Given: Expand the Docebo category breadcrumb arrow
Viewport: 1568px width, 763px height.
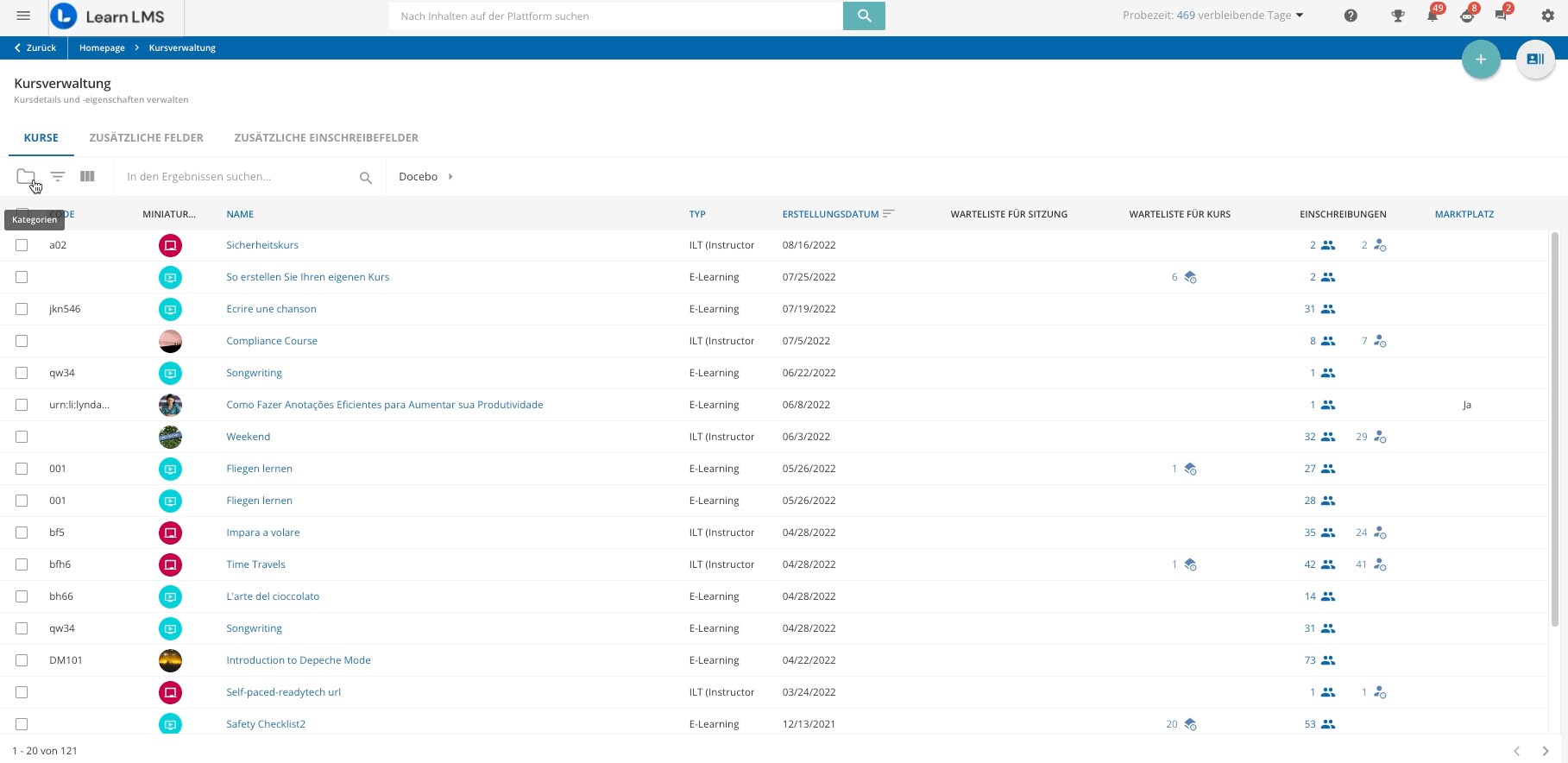Looking at the screenshot, I should click(x=450, y=177).
